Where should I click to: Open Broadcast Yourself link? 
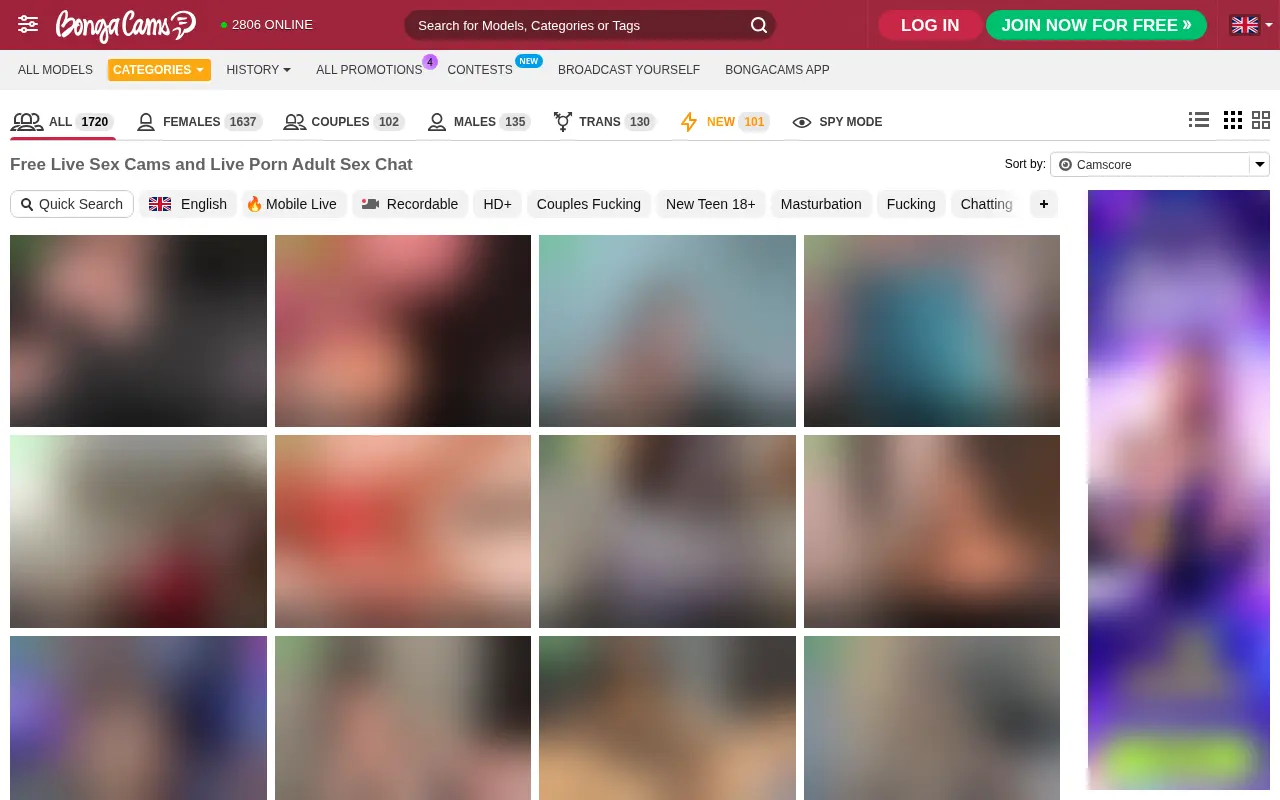pos(629,70)
